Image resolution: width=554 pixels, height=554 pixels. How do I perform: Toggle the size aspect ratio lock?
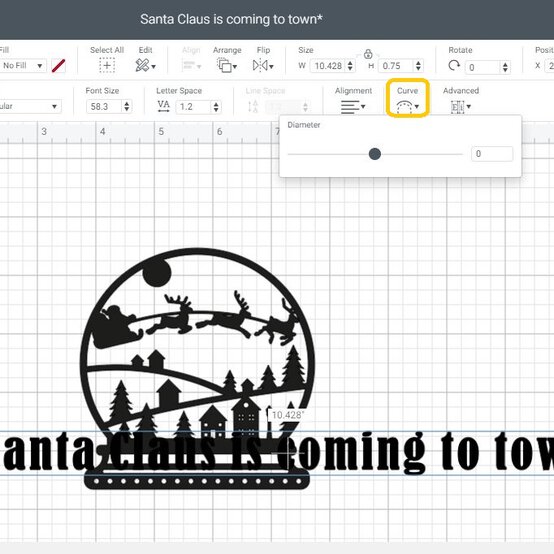click(x=368, y=54)
